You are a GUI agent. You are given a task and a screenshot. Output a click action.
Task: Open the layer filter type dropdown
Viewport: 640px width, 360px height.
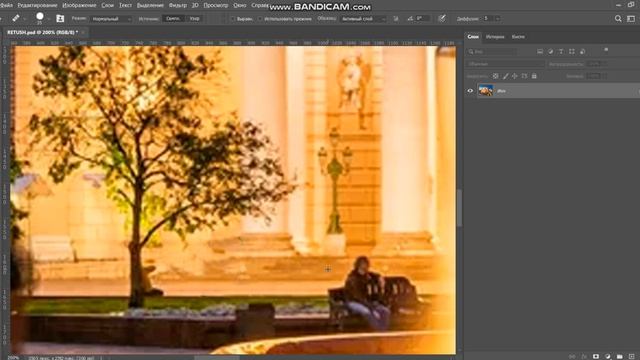[x=491, y=51]
